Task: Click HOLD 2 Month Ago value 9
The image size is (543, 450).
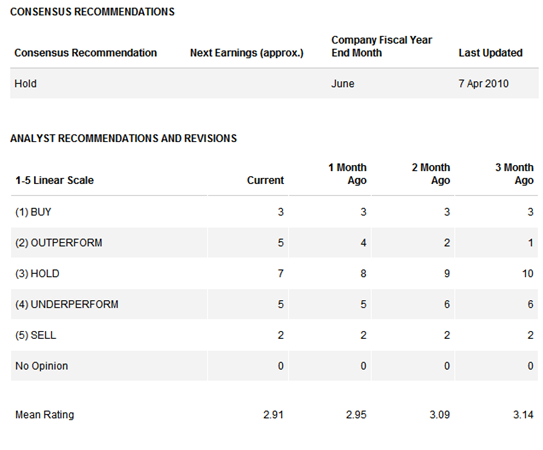Action: click(447, 274)
